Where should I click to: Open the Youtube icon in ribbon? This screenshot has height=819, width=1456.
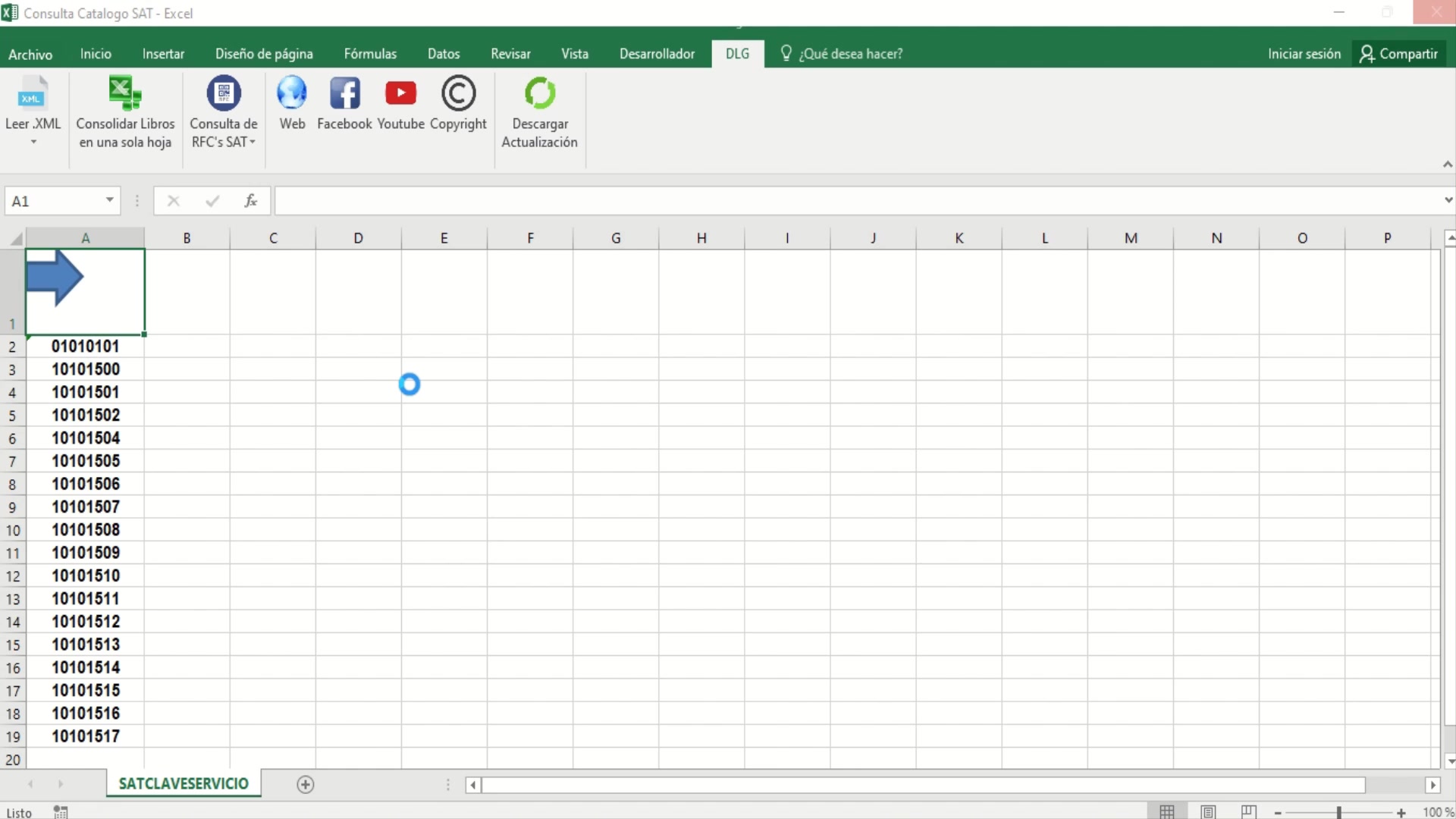(400, 103)
